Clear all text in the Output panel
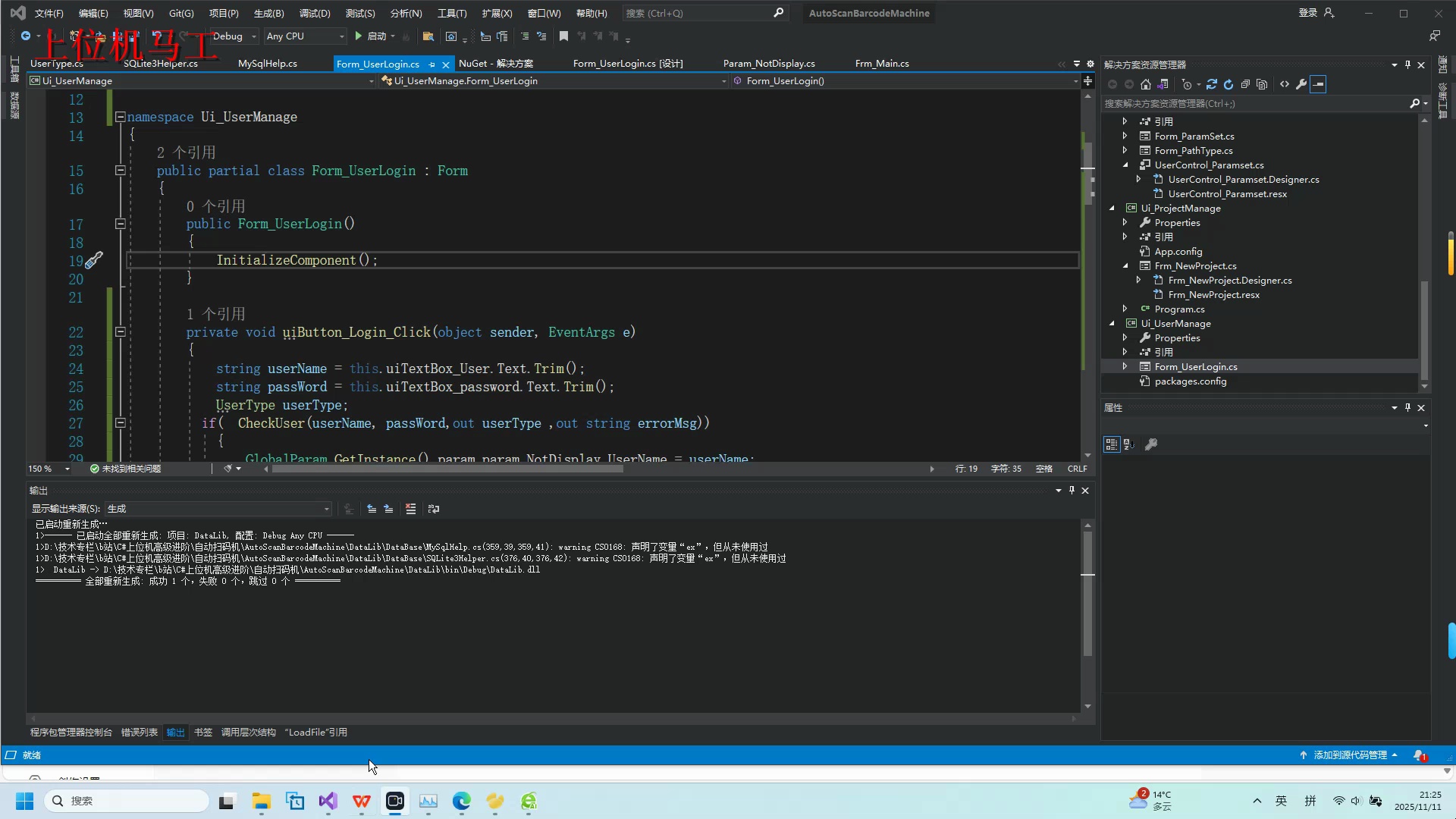This screenshot has height=819, width=1456. (411, 509)
